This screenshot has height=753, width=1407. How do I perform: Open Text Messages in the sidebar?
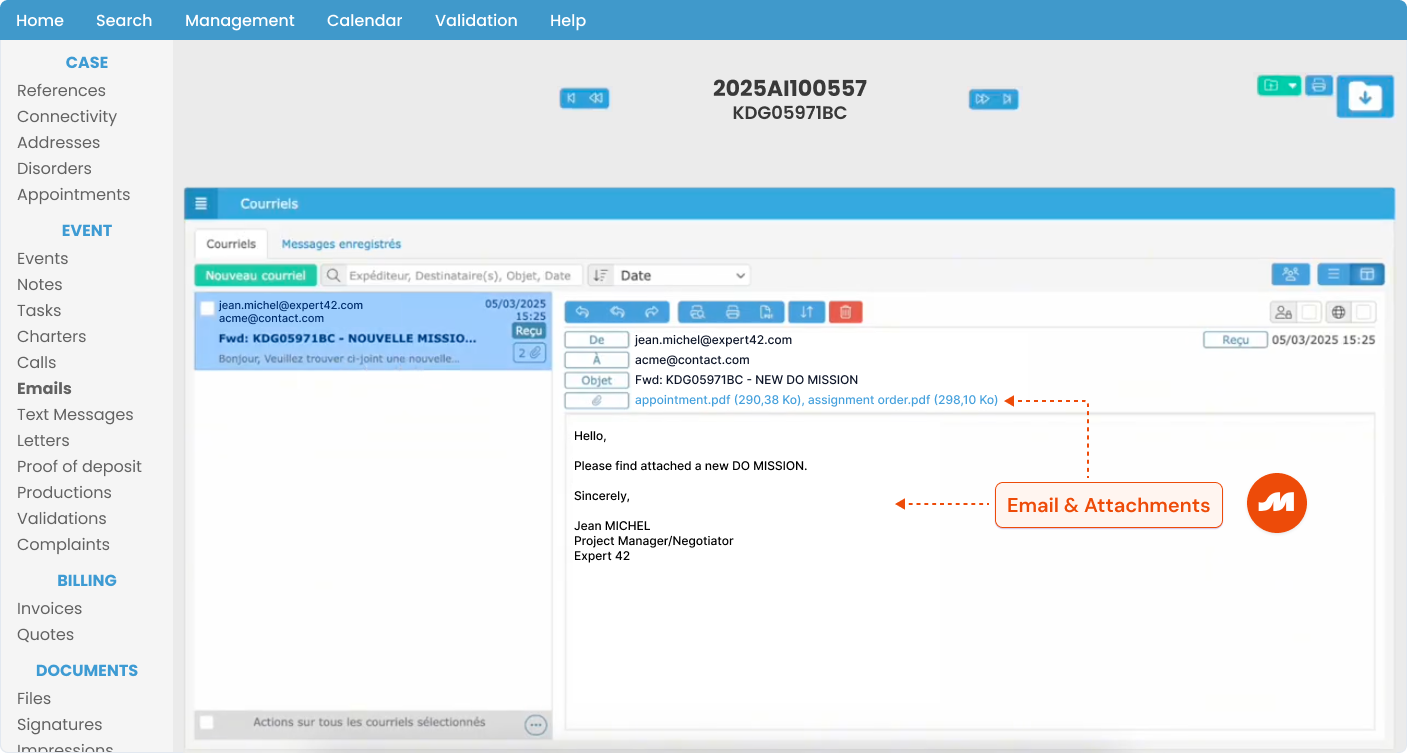click(75, 414)
